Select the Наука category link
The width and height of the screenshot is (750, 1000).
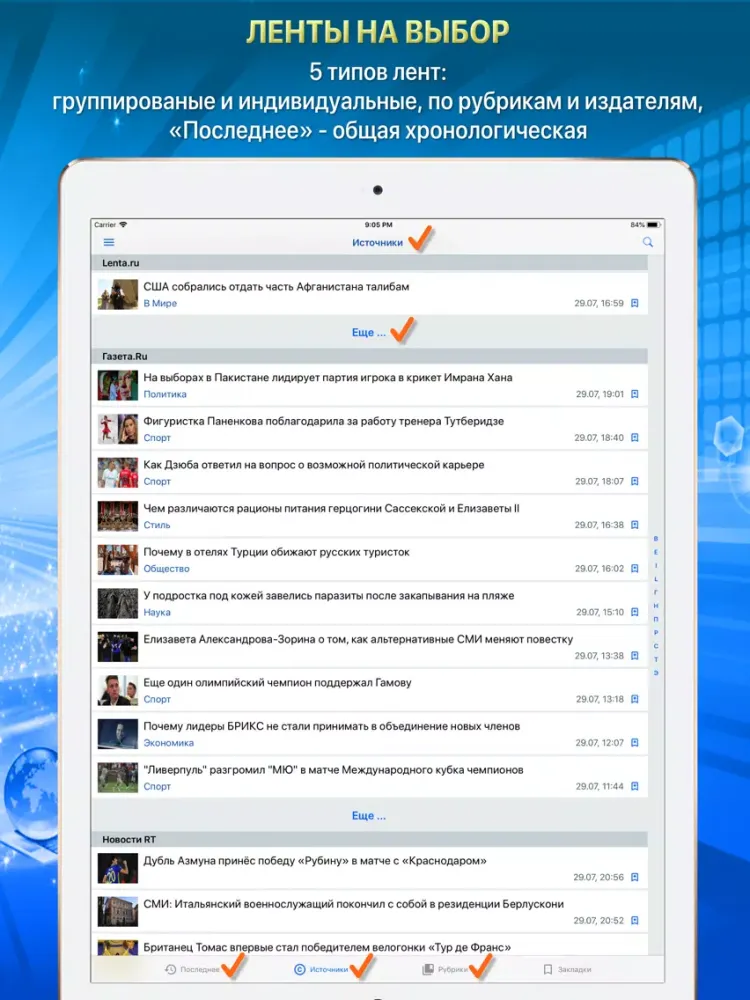point(157,612)
